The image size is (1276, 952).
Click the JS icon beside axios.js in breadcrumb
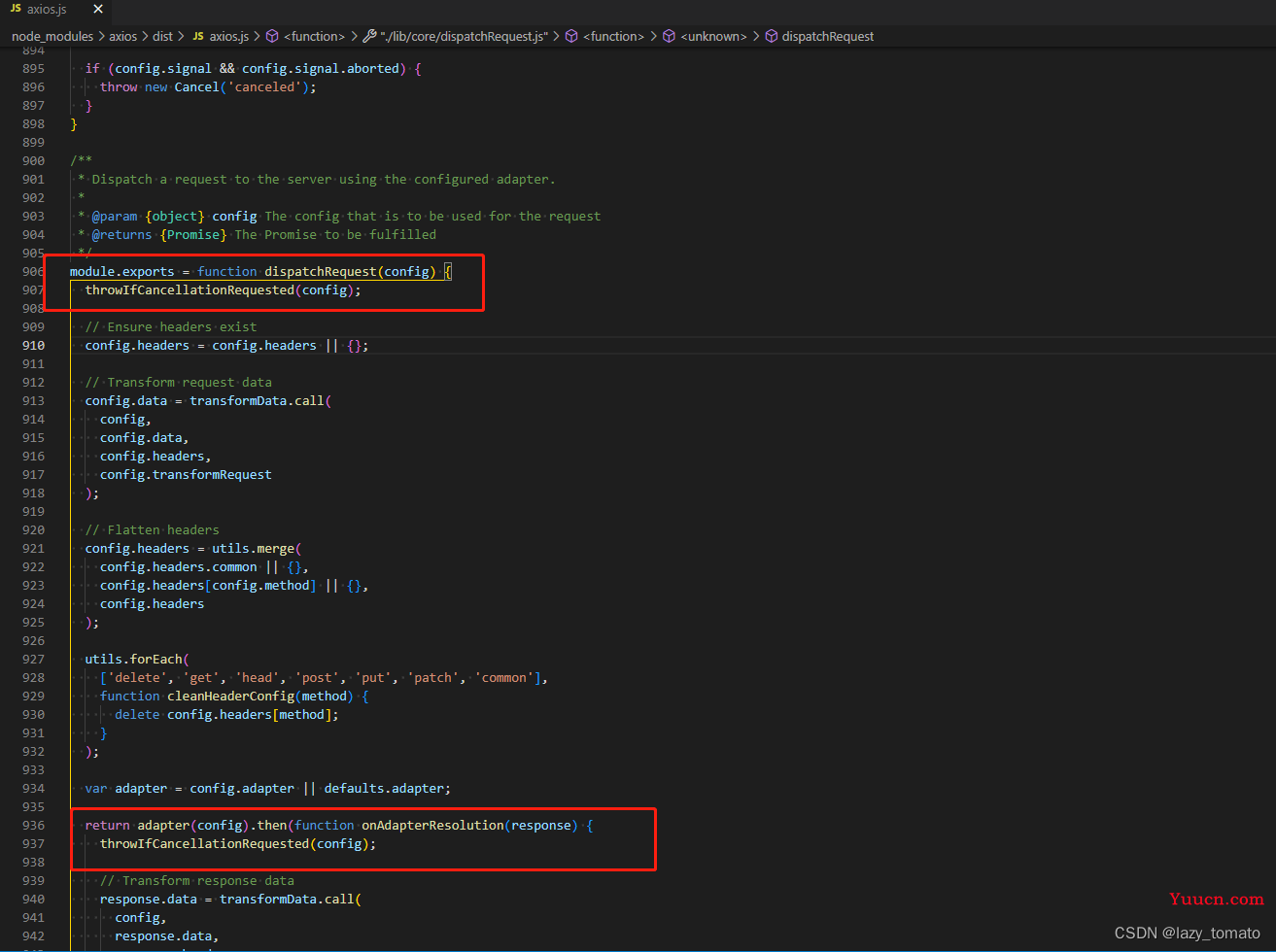coord(198,36)
